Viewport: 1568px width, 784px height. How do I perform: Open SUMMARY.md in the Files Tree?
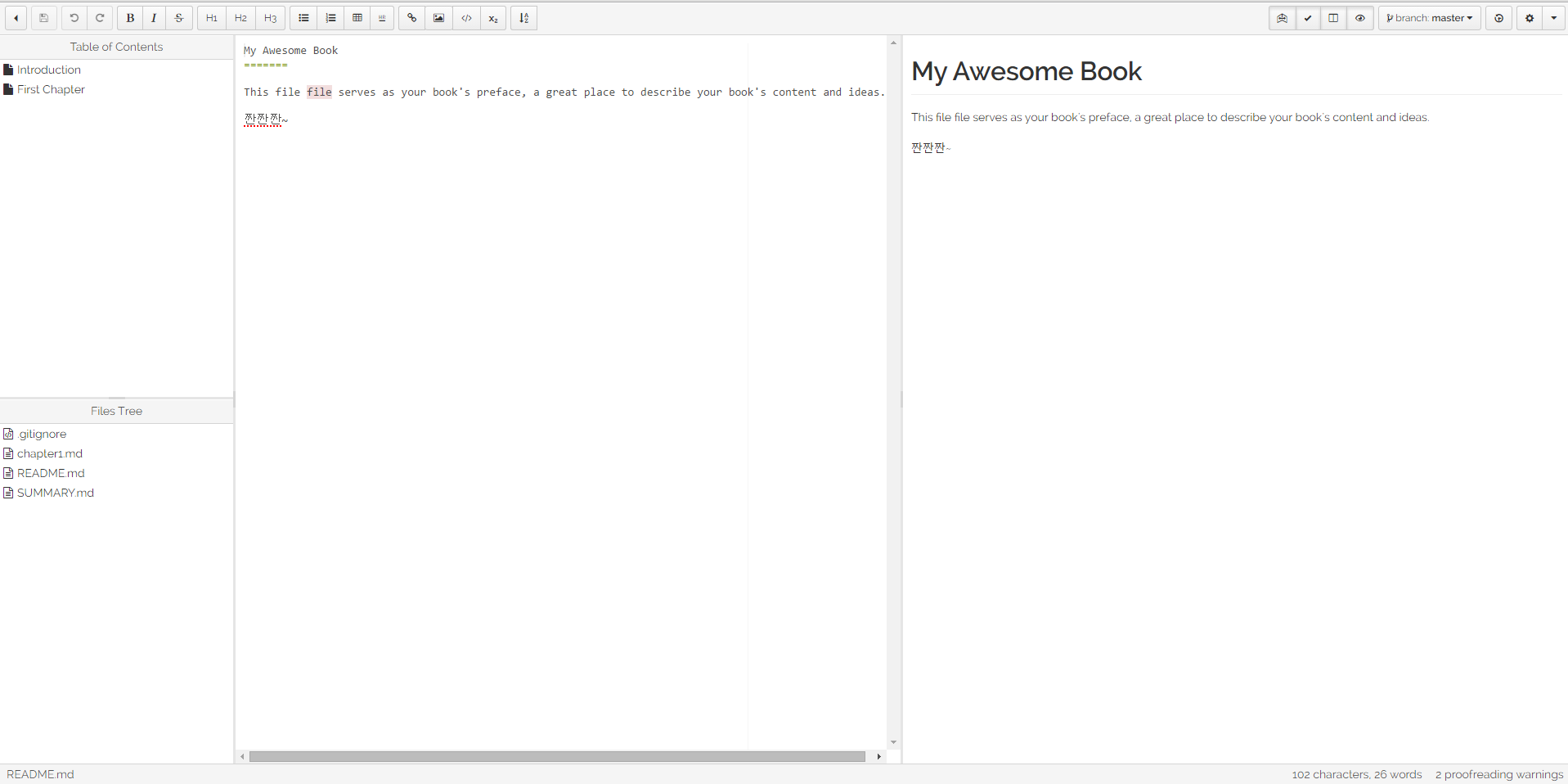[56, 493]
